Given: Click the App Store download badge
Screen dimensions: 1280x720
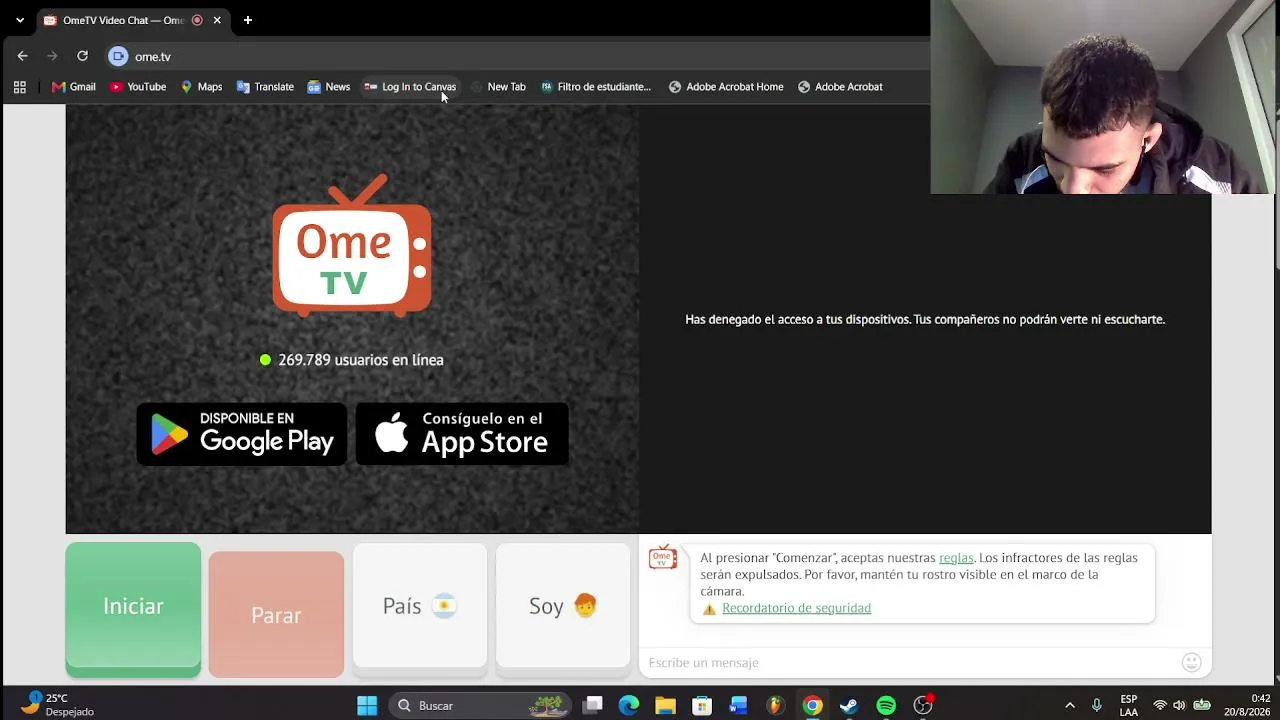Looking at the screenshot, I should [x=462, y=434].
